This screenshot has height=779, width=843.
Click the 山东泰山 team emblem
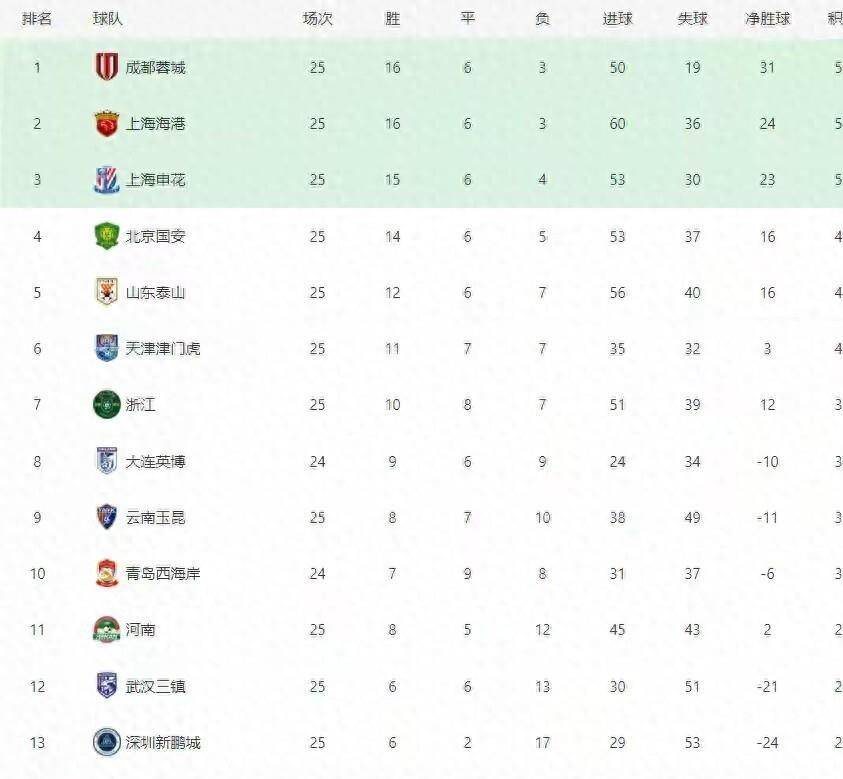(106, 292)
